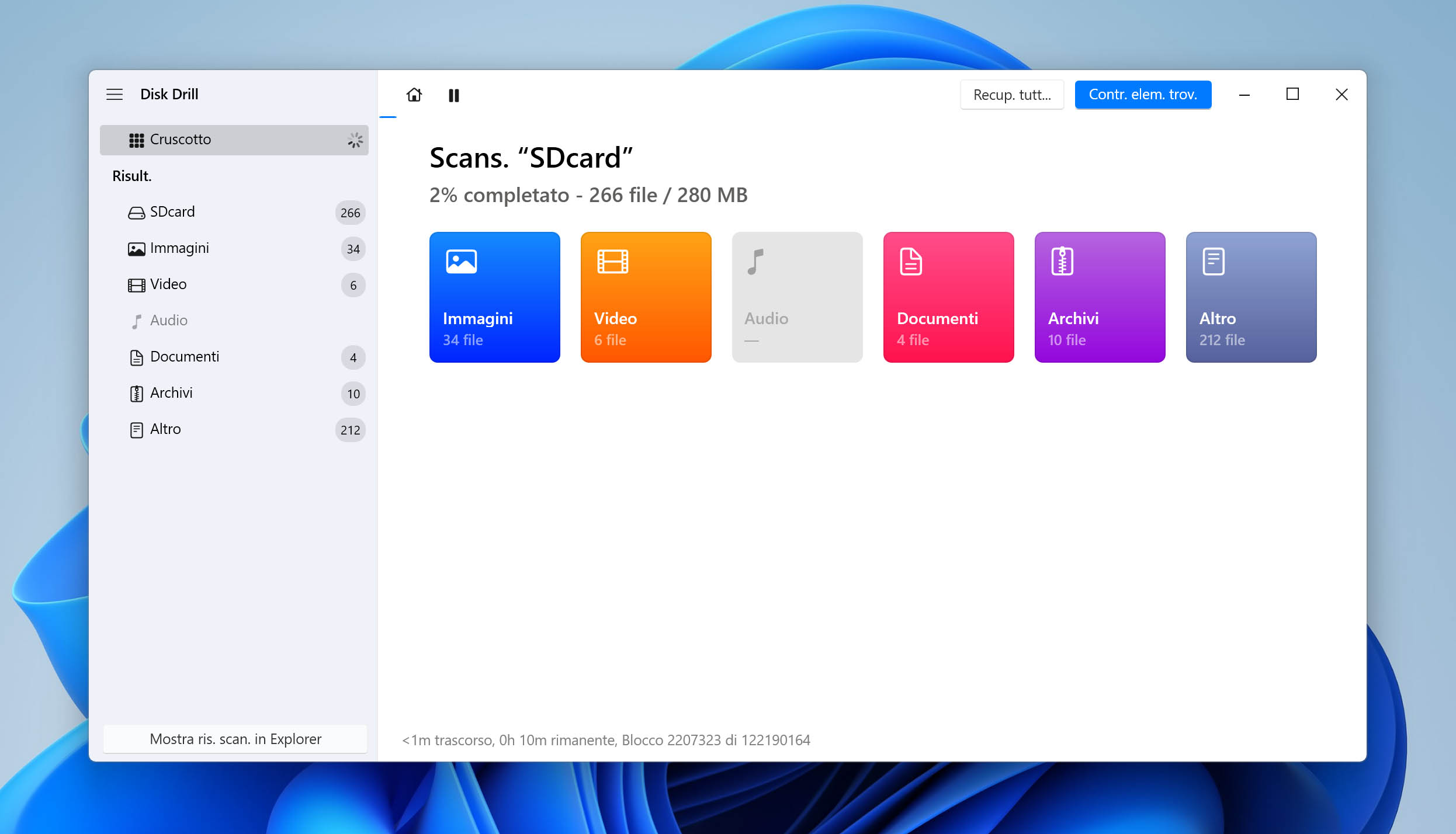The width and height of the screenshot is (1456, 834).
Task: Open the Altro 212 file card
Action: pos(1252,297)
